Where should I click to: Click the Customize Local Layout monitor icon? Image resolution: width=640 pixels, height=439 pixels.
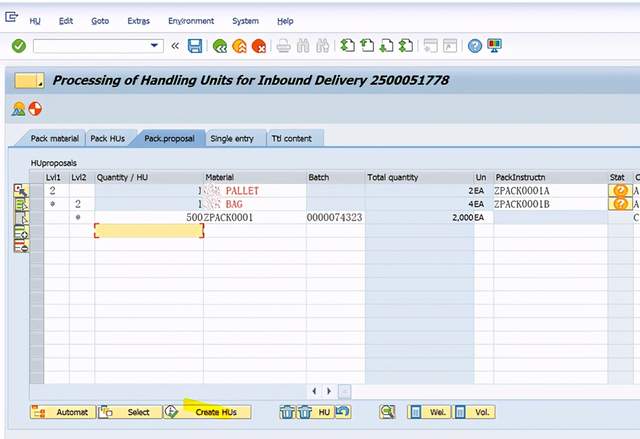point(494,46)
